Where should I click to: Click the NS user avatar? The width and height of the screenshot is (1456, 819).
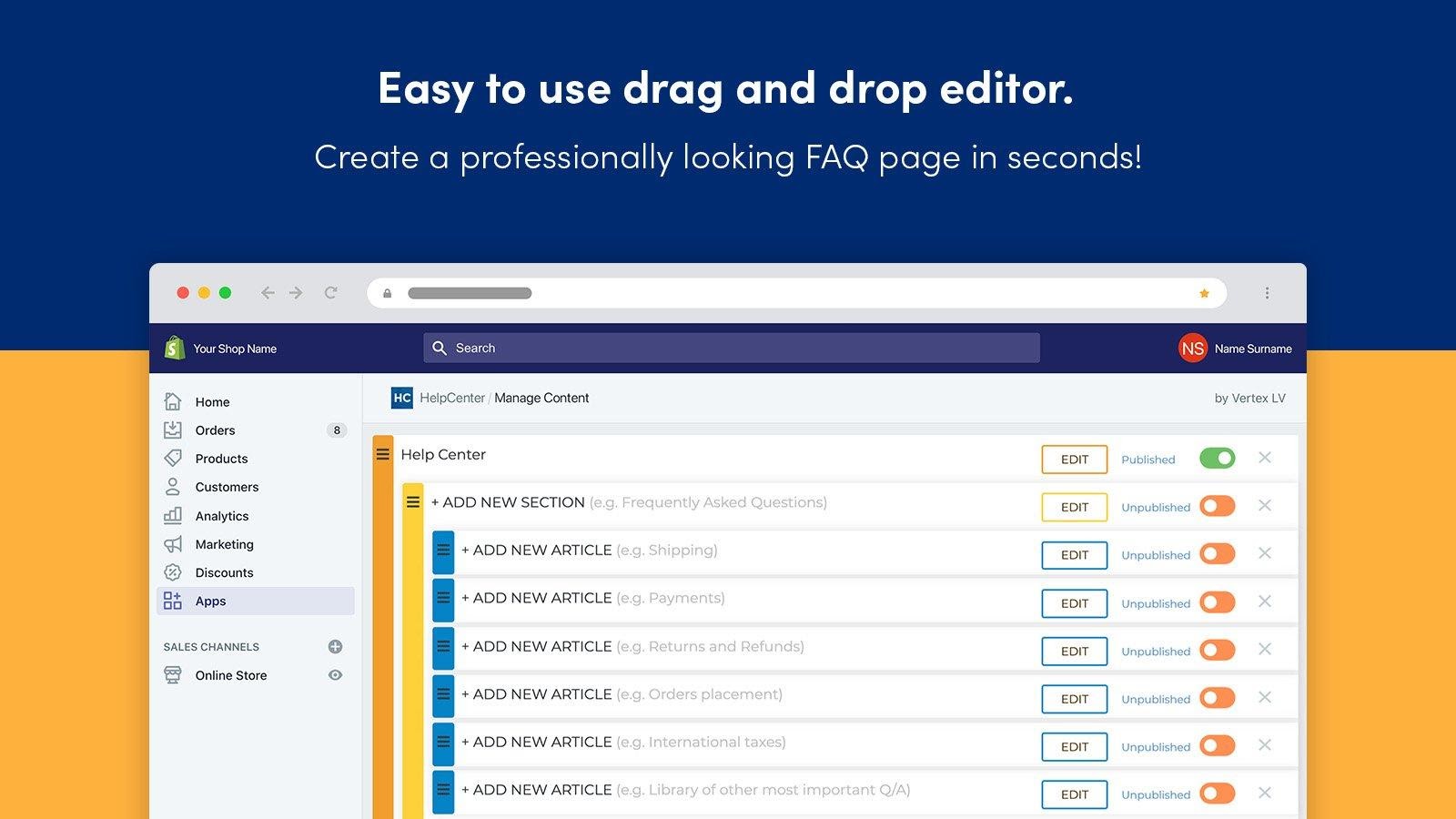[1192, 349]
